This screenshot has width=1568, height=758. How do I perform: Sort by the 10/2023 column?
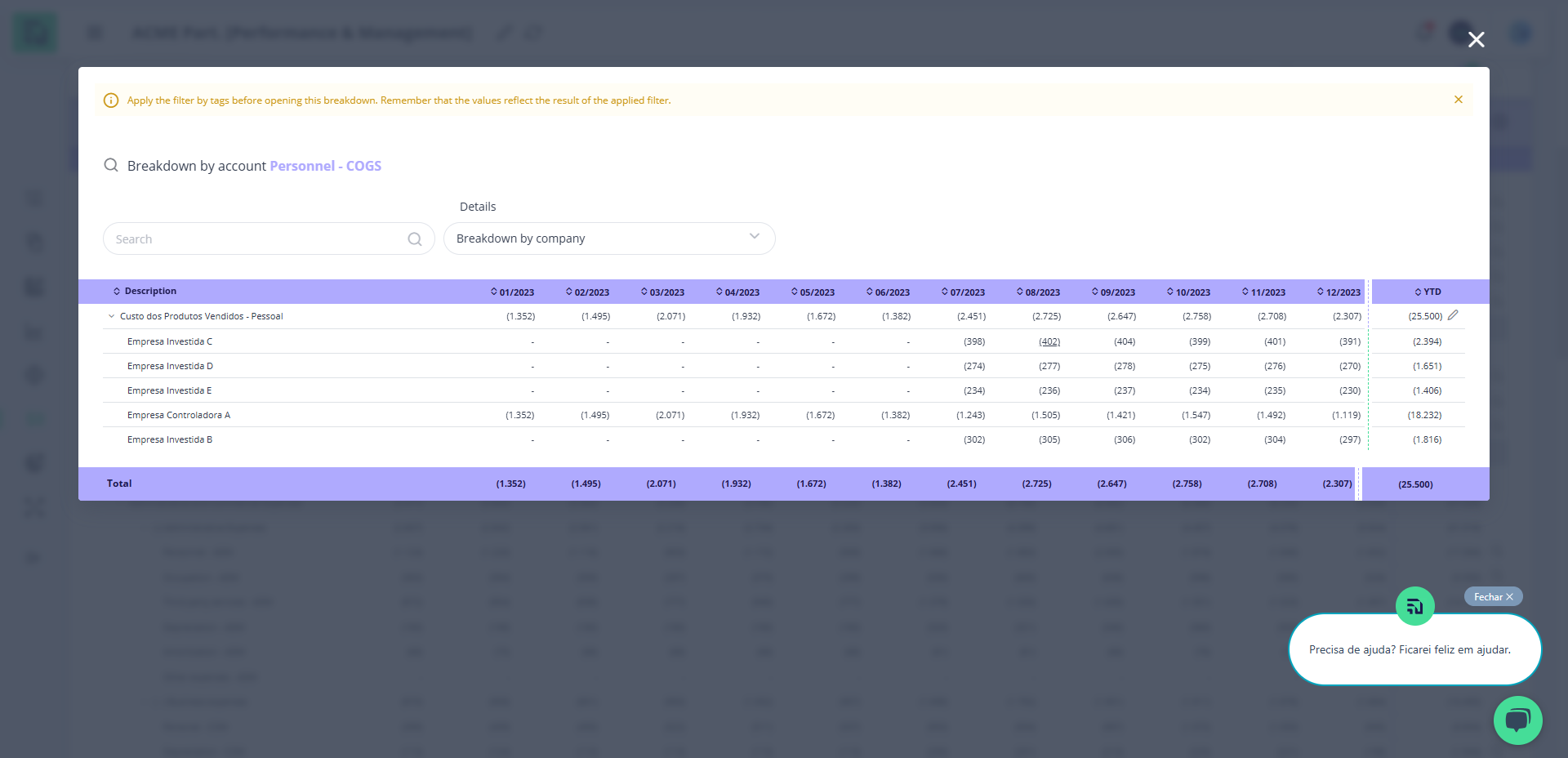[x=1188, y=292]
